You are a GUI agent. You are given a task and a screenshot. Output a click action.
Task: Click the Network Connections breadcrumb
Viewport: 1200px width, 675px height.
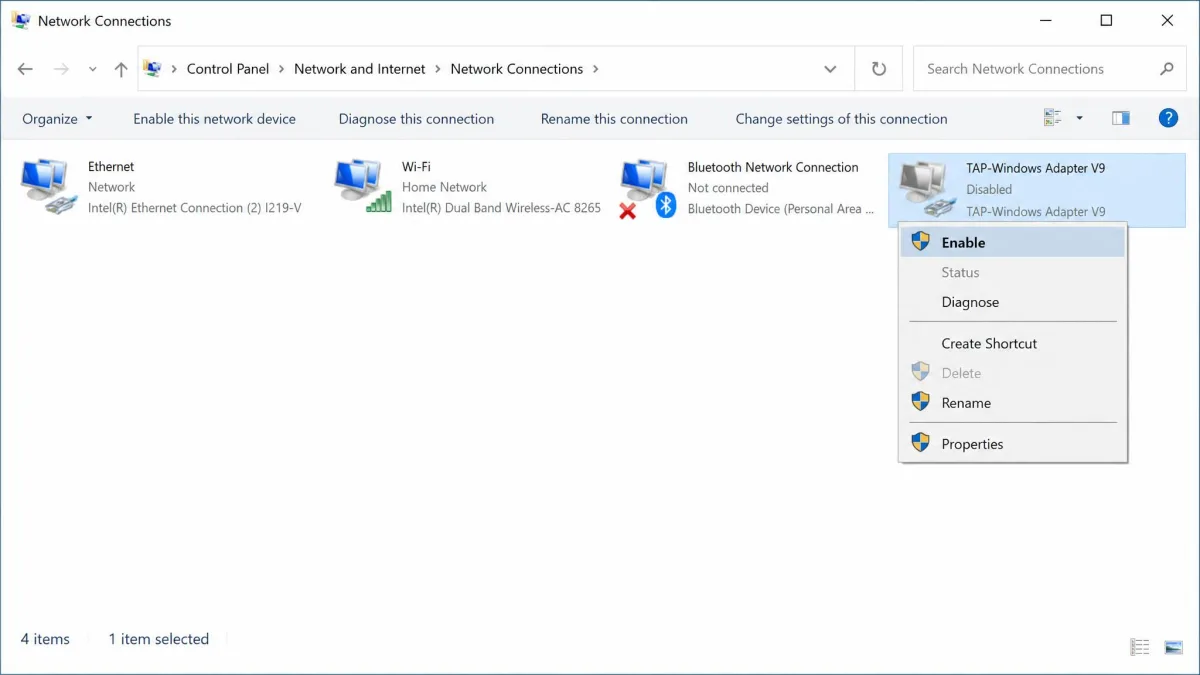tap(516, 69)
